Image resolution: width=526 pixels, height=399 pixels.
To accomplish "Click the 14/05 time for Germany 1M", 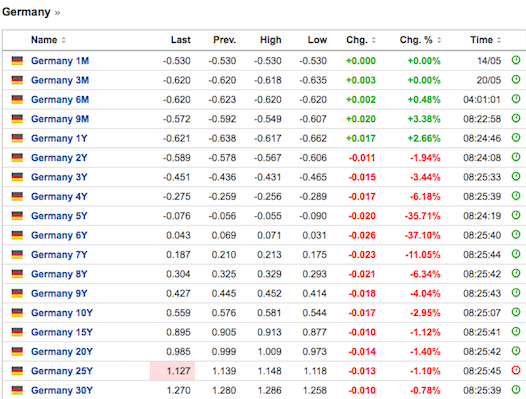I will click(489, 61).
